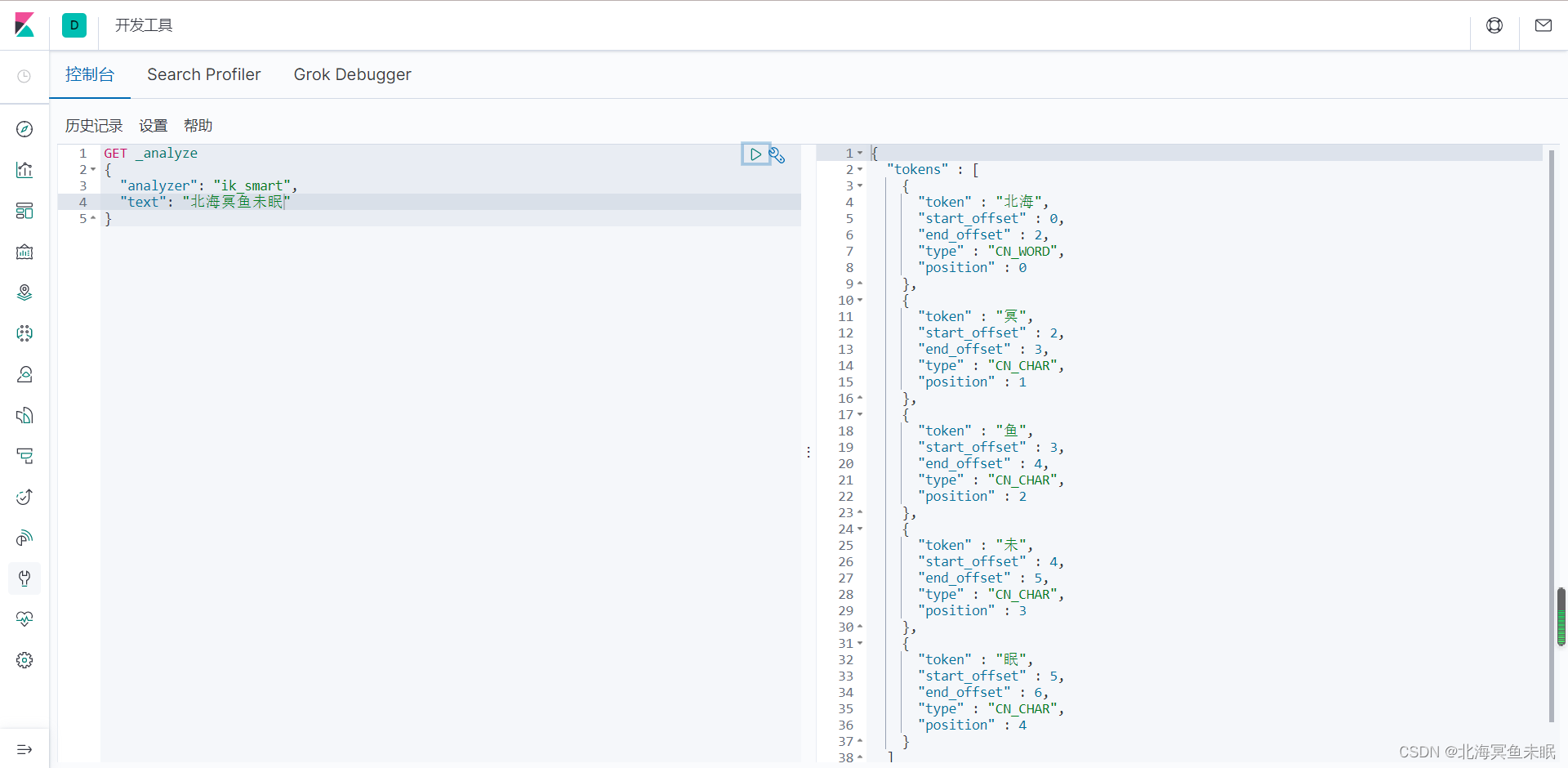This screenshot has width=1568, height=768.
Task: Click "tokens" key in response
Action: pos(918,170)
